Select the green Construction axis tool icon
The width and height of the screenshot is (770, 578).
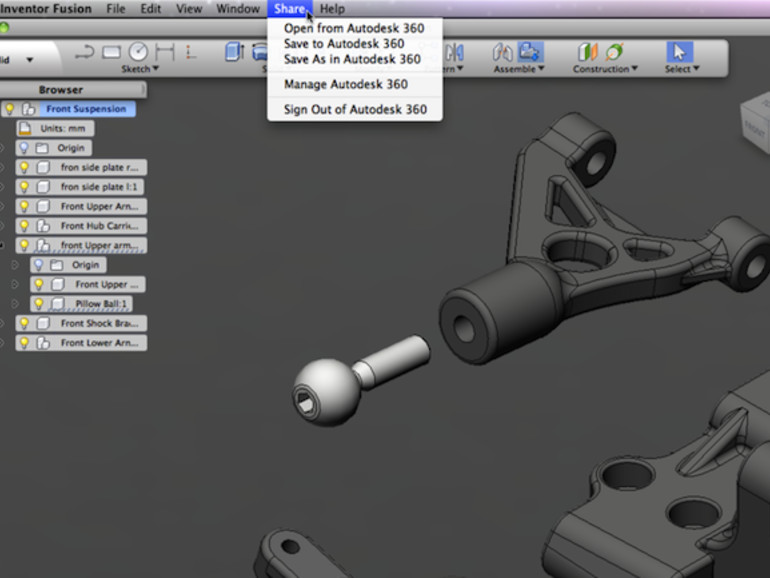[x=614, y=52]
